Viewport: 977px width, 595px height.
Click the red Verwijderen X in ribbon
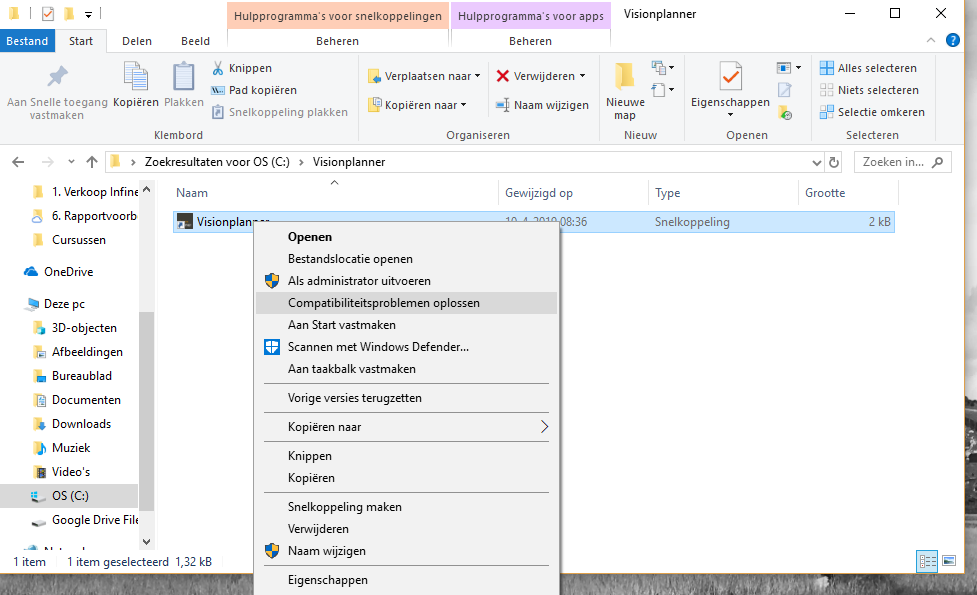[x=502, y=76]
